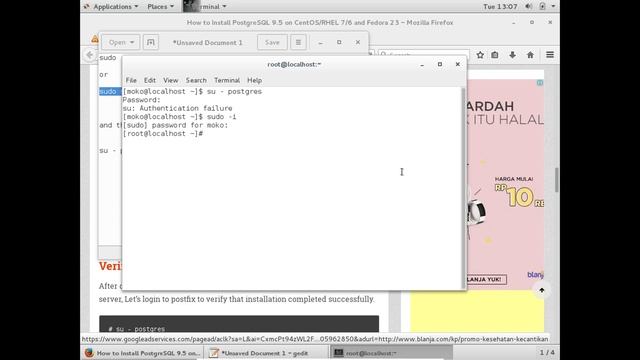Open the Firefox hamburger menu
Screen dimensions: 640x360
pyautogui.click(x=550, y=55)
